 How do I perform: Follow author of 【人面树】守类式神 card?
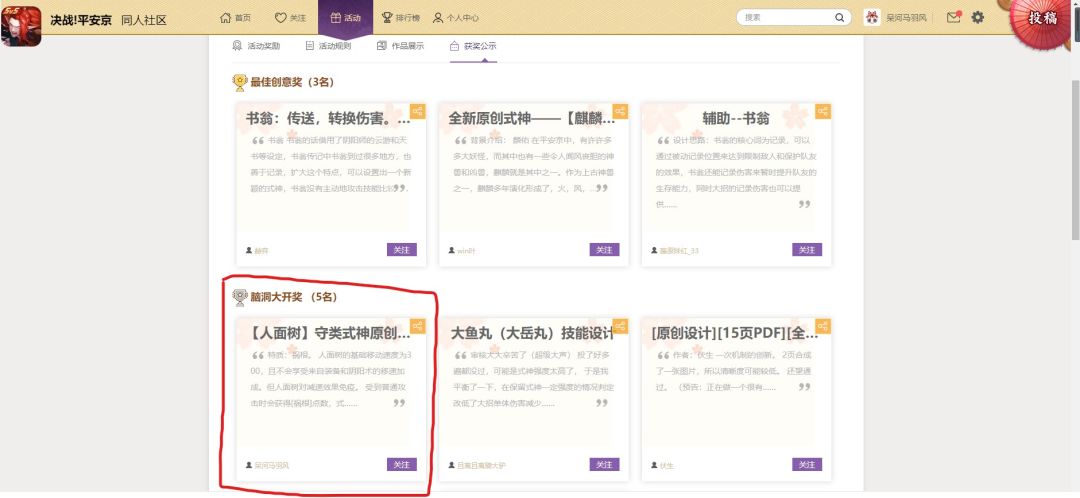tap(402, 464)
